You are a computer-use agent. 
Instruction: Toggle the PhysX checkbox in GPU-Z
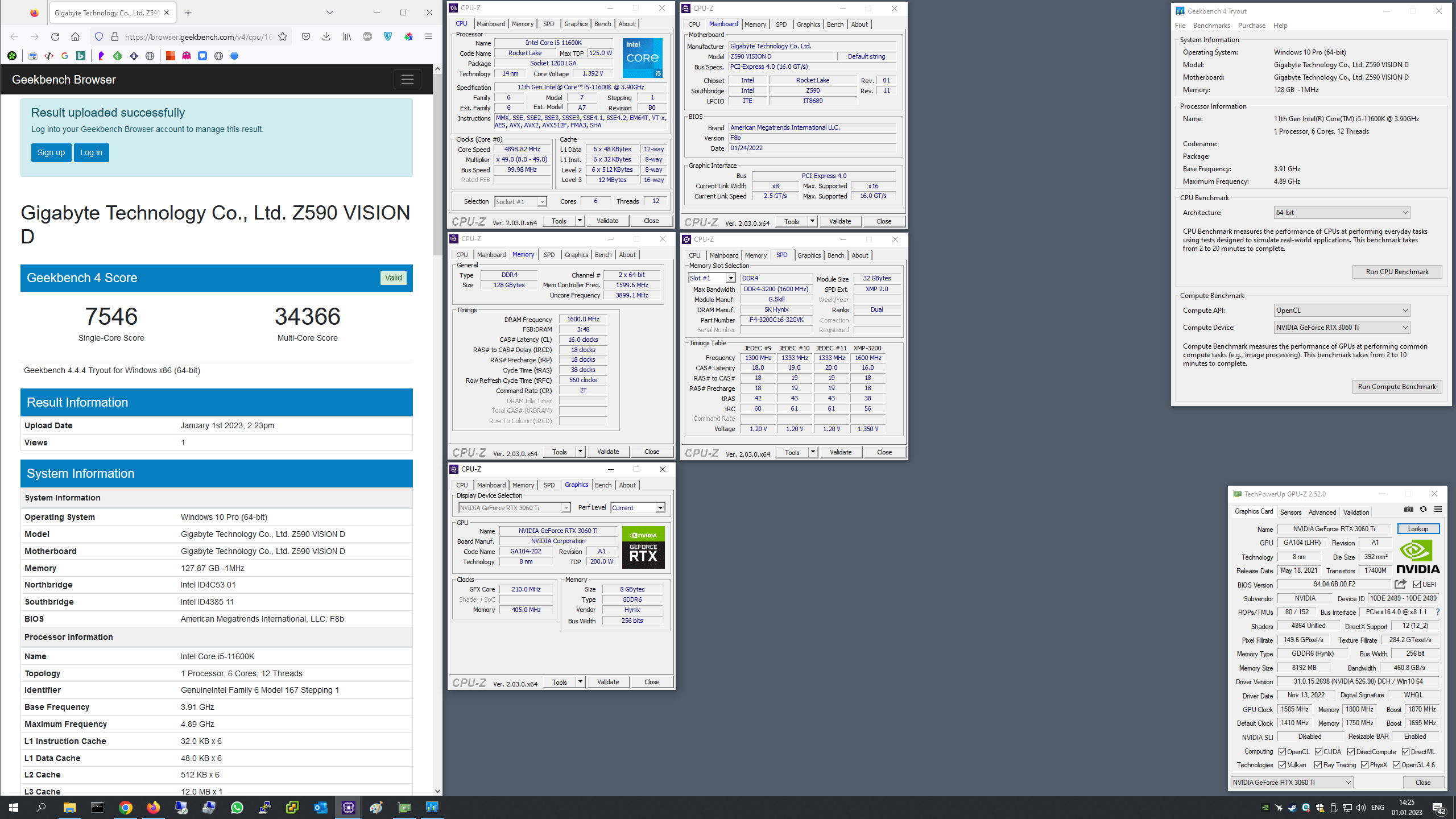[x=1364, y=765]
